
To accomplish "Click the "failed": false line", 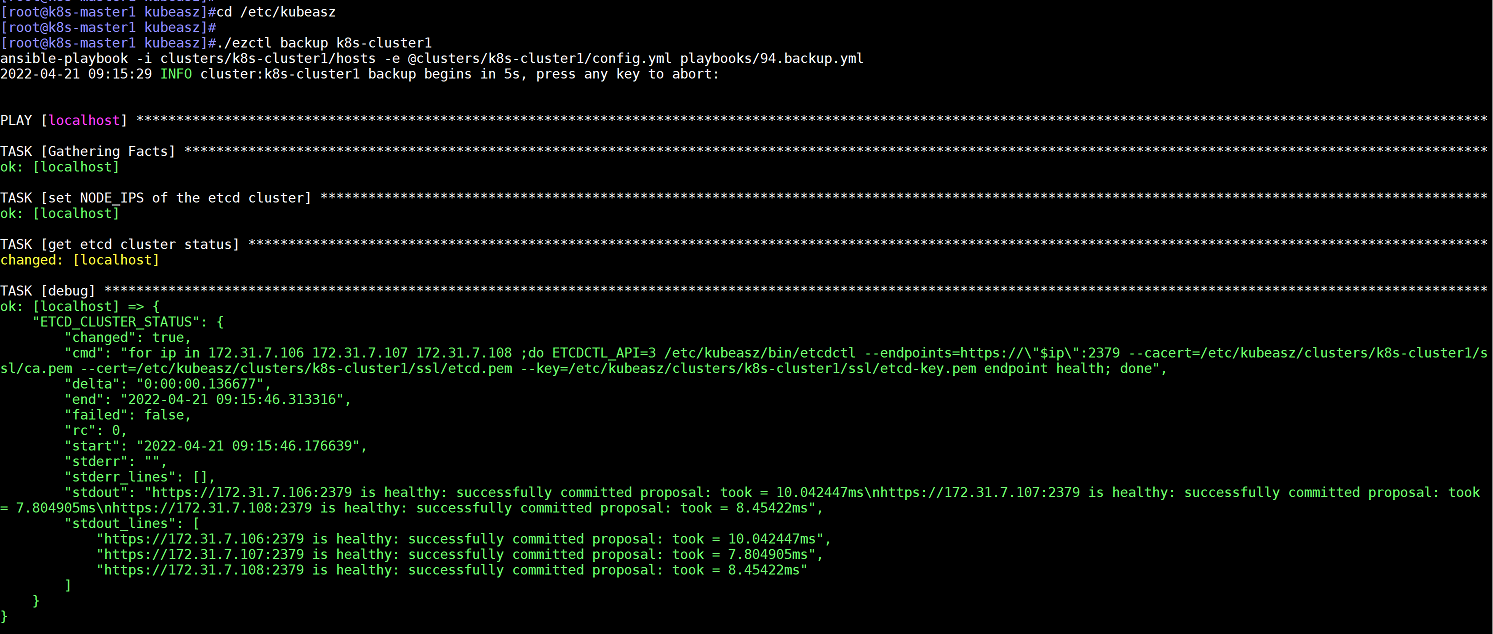I will click(128, 415).
